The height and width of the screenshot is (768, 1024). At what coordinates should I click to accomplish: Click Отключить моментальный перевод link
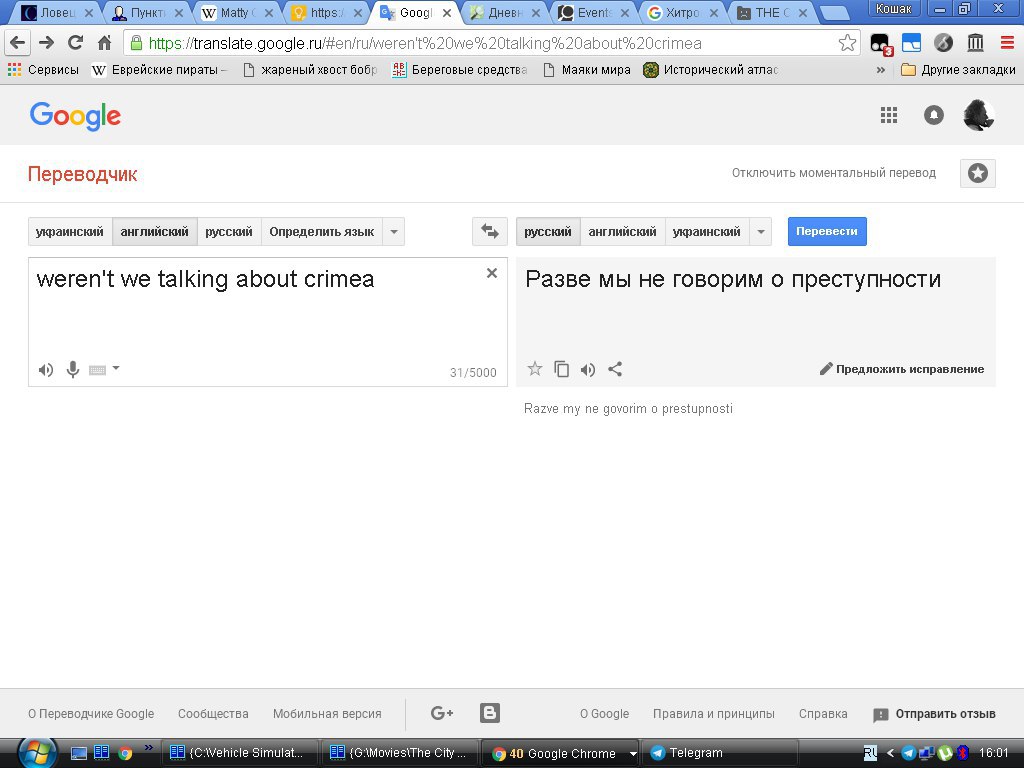pyautogui.click(x=833, y=173)
